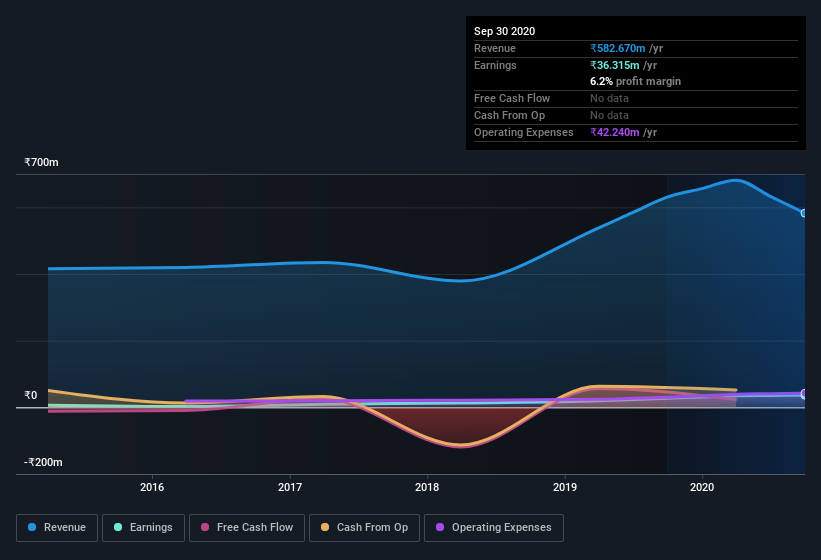Click the pink Free Cash Flow dot
Viewport: 821px width, 560px height.
[x=205, y=527]
